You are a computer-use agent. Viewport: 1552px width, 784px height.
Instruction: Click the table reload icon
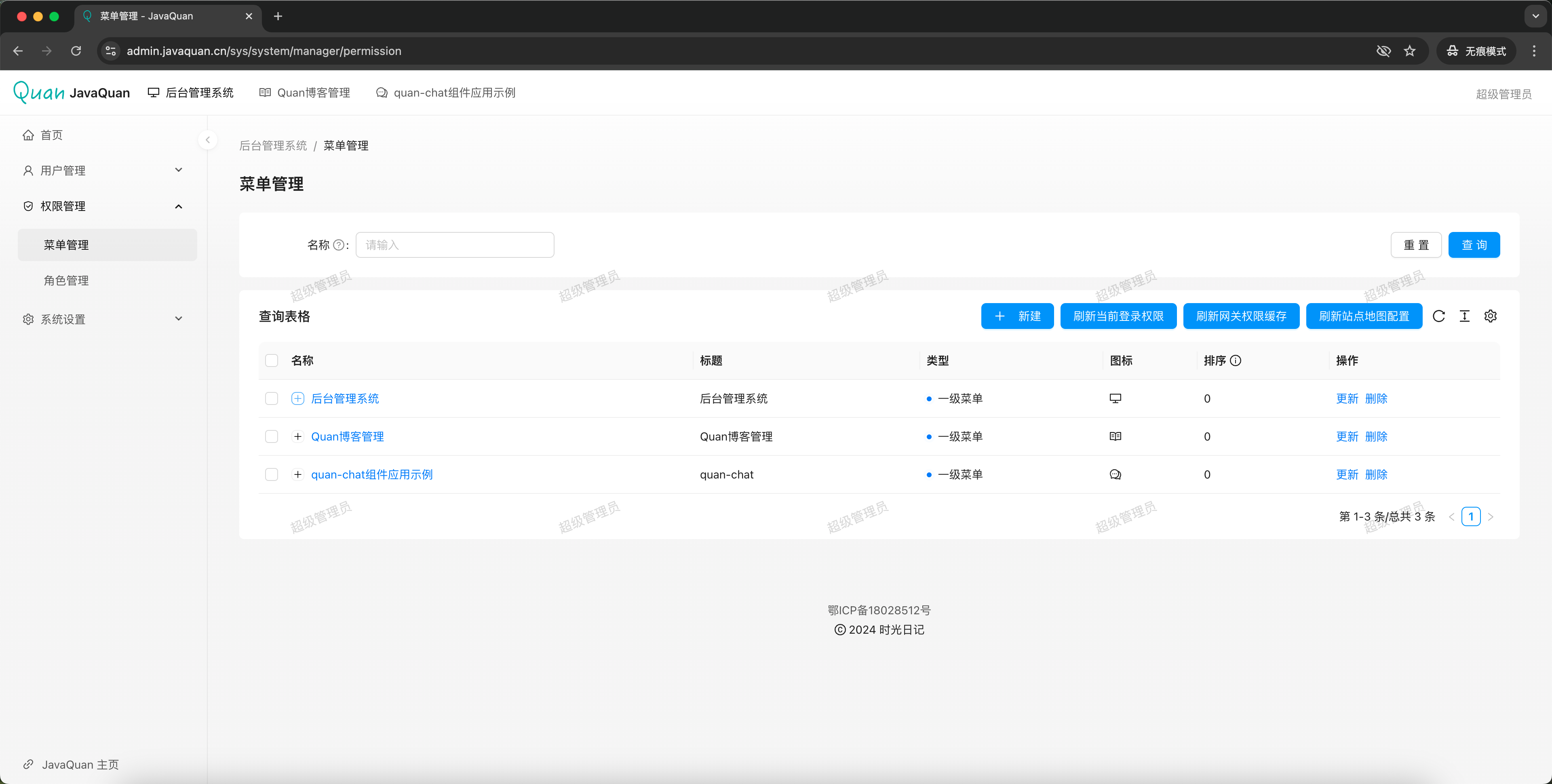click(x=1439, y=316)
